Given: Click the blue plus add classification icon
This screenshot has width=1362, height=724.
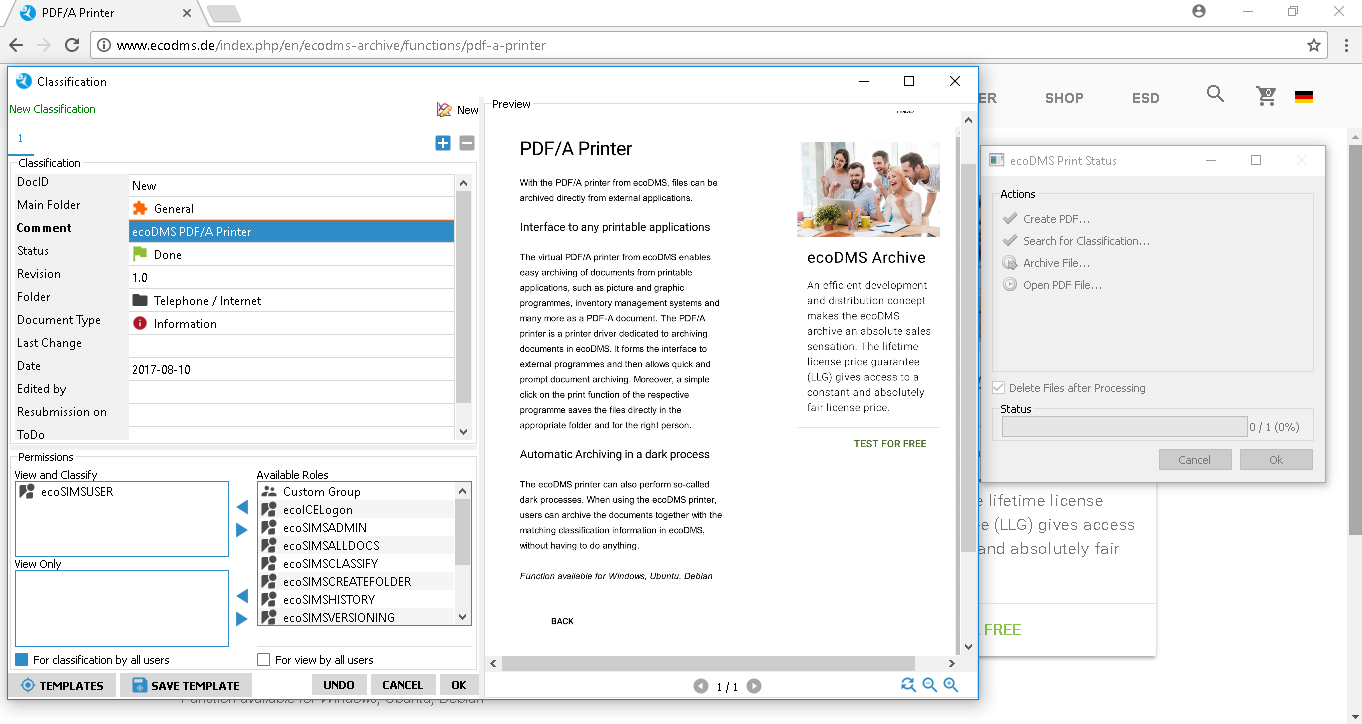Looking at the screenshot, I should pos(443,143).
